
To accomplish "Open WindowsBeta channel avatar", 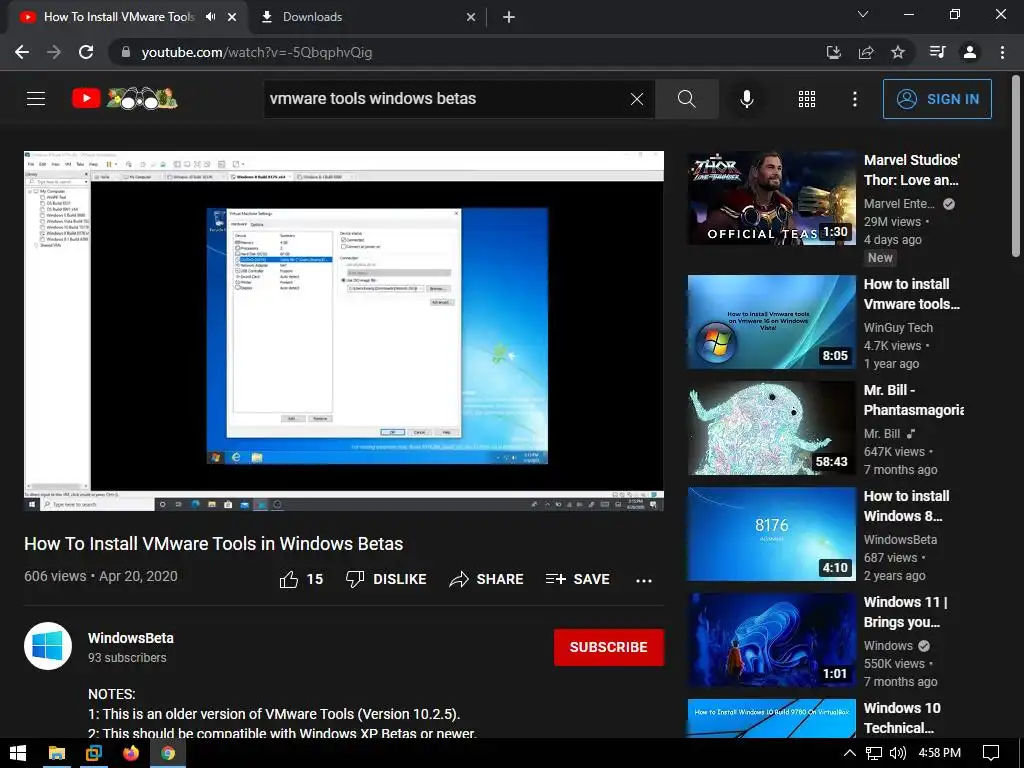I will click(x=48, y=647).
